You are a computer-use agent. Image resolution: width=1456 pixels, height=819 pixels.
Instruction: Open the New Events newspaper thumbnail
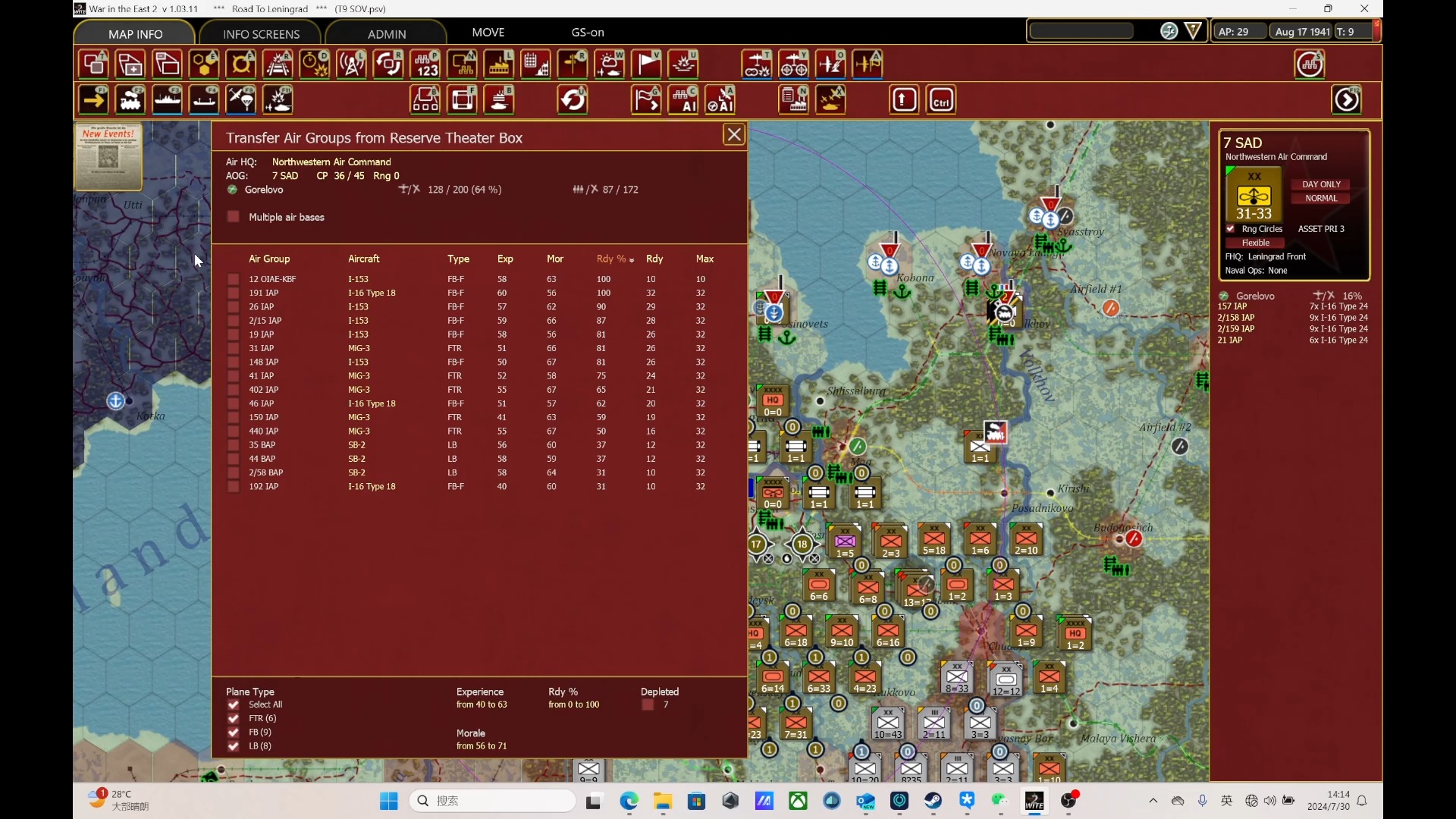108,157
